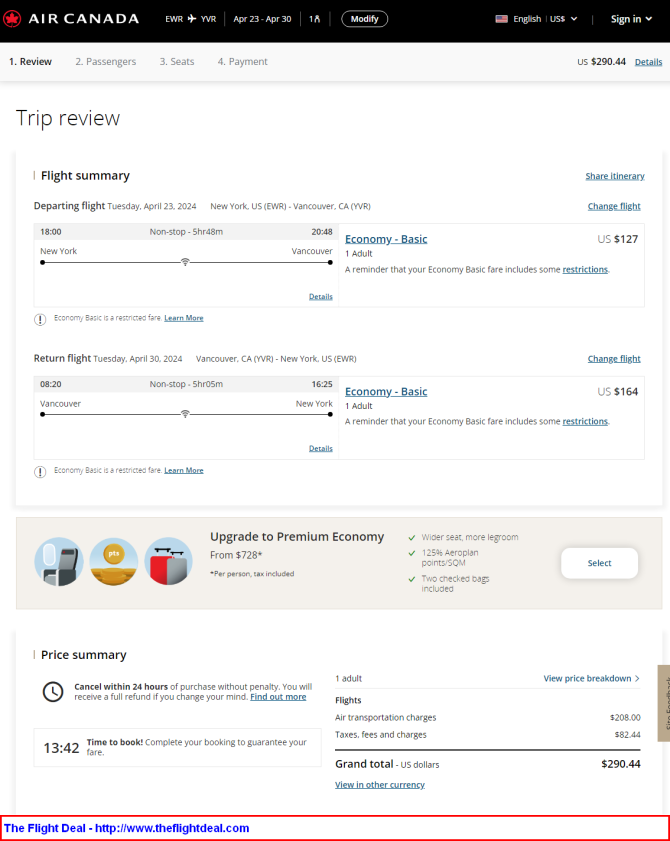Open the Site feedback side tab
This screenshot has height=841, width=670.
coord(664,703)
